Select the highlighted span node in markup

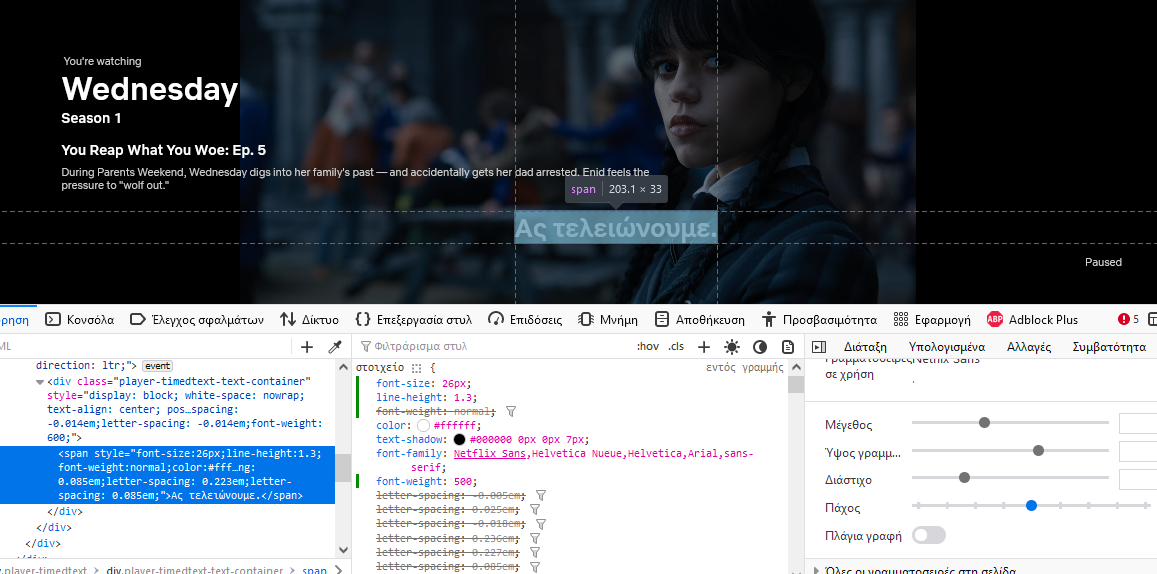point(167,475)
